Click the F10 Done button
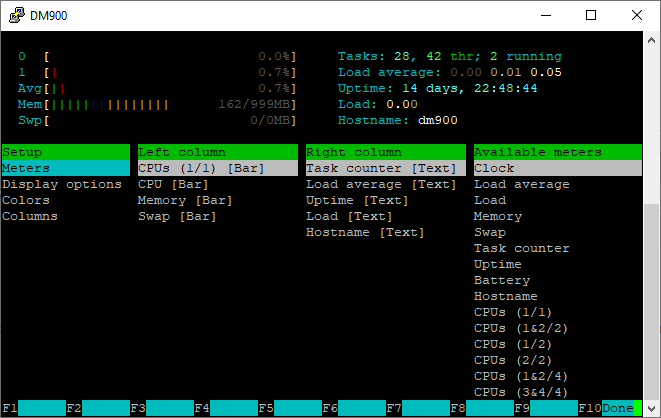 (x=617, y=408)
